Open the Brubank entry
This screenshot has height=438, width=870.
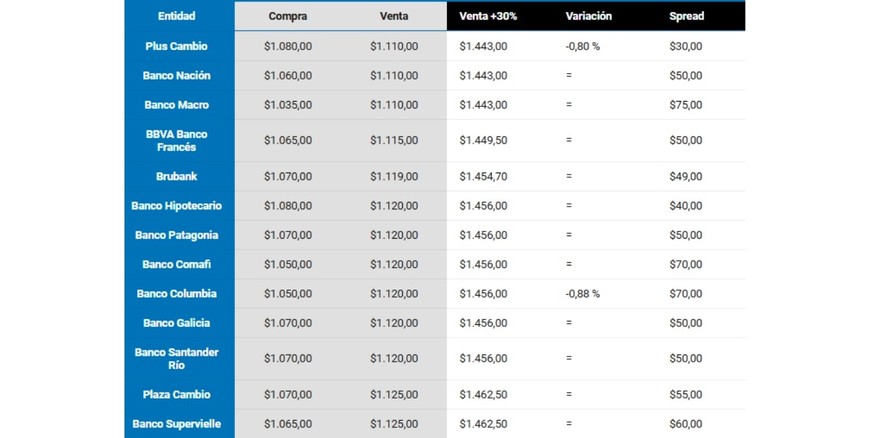pos(177,176)
